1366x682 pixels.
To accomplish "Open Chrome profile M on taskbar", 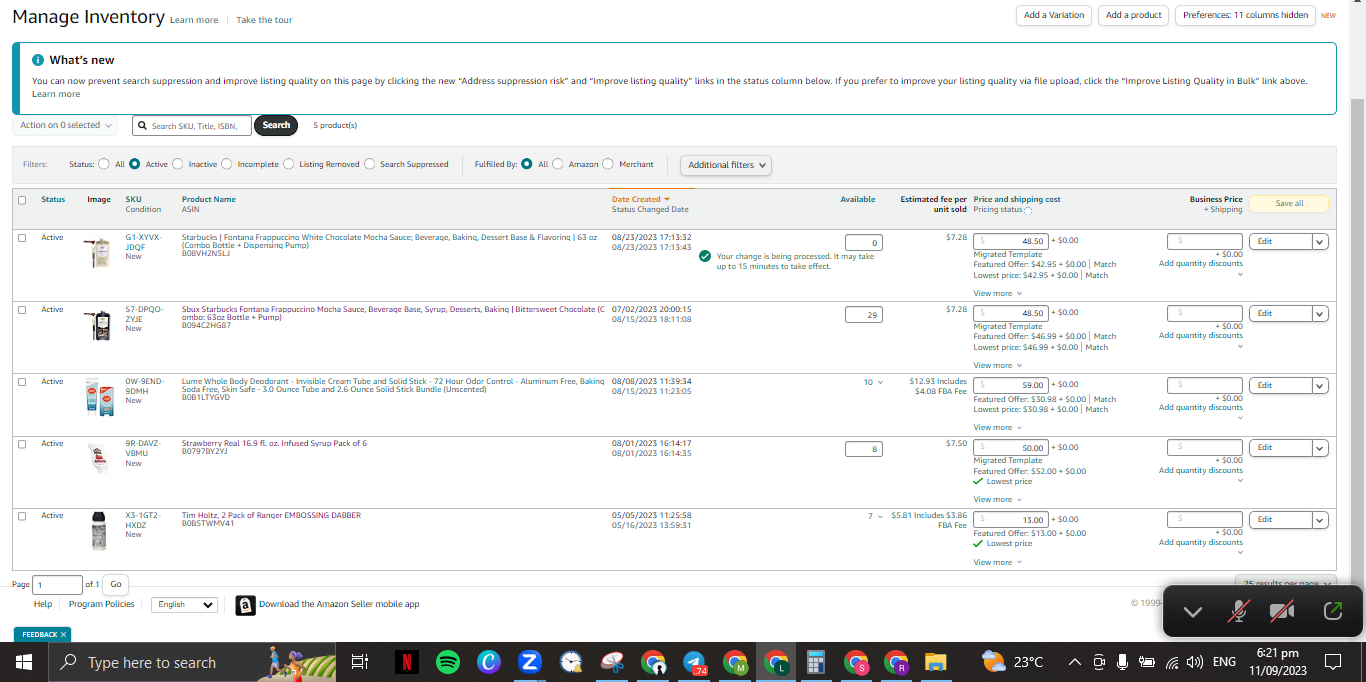I will (x=735, y=662).
